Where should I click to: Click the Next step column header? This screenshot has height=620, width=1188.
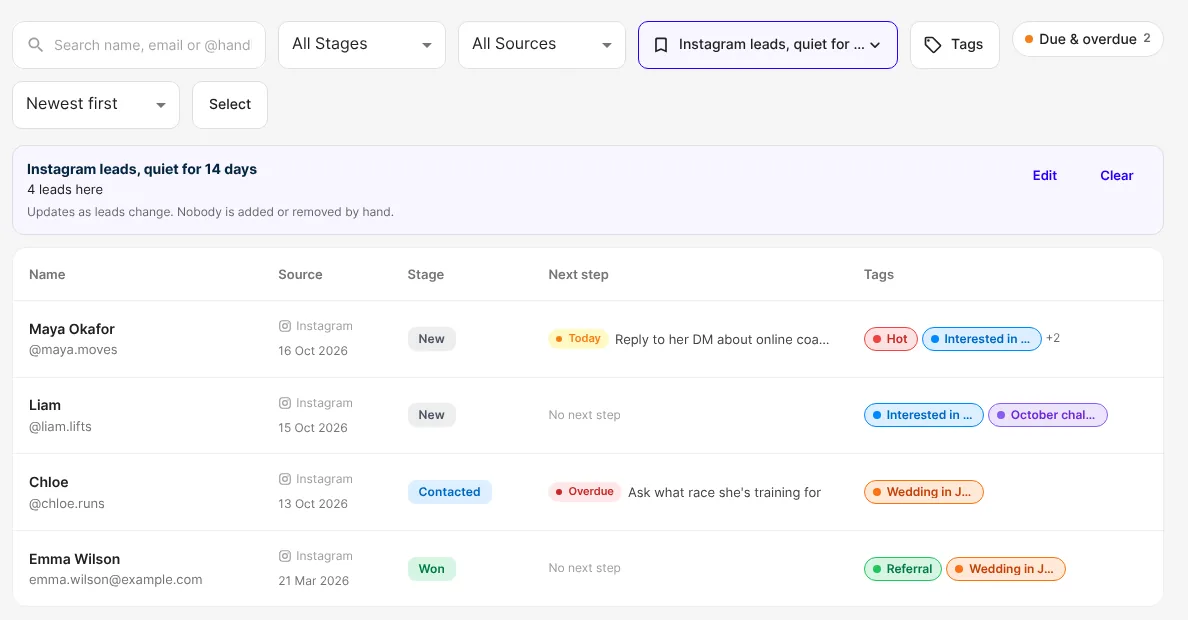click(x=578, y=274)
